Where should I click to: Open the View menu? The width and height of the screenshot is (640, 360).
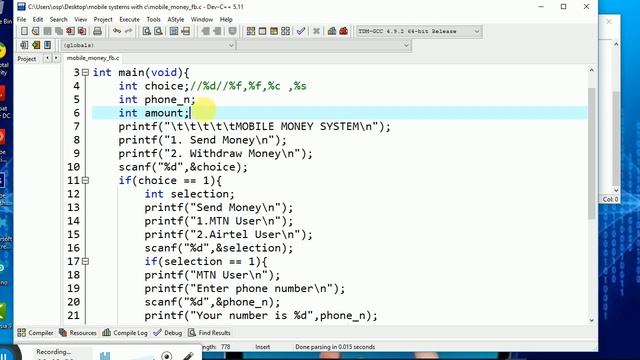pos(80,19)
